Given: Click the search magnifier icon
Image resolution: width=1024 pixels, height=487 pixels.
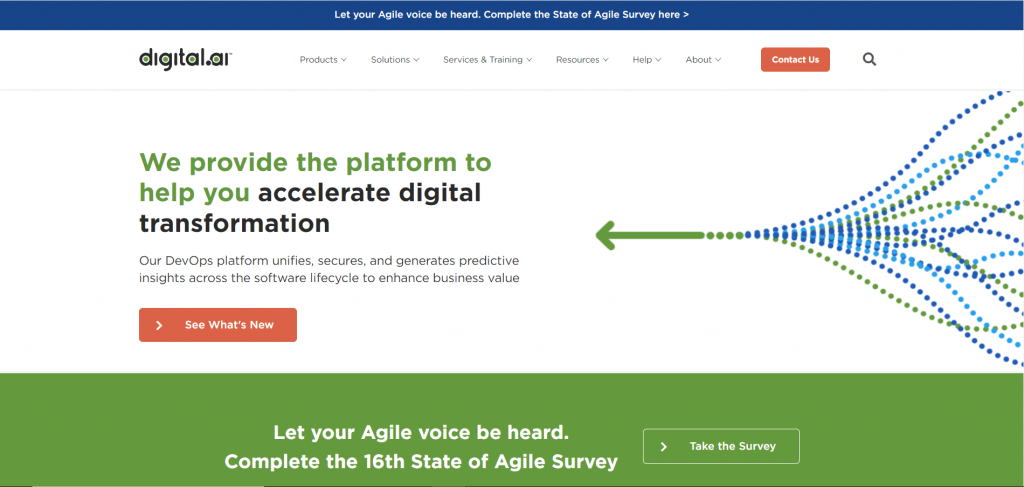Looking at the screenshot, I should tap(869, 60).
